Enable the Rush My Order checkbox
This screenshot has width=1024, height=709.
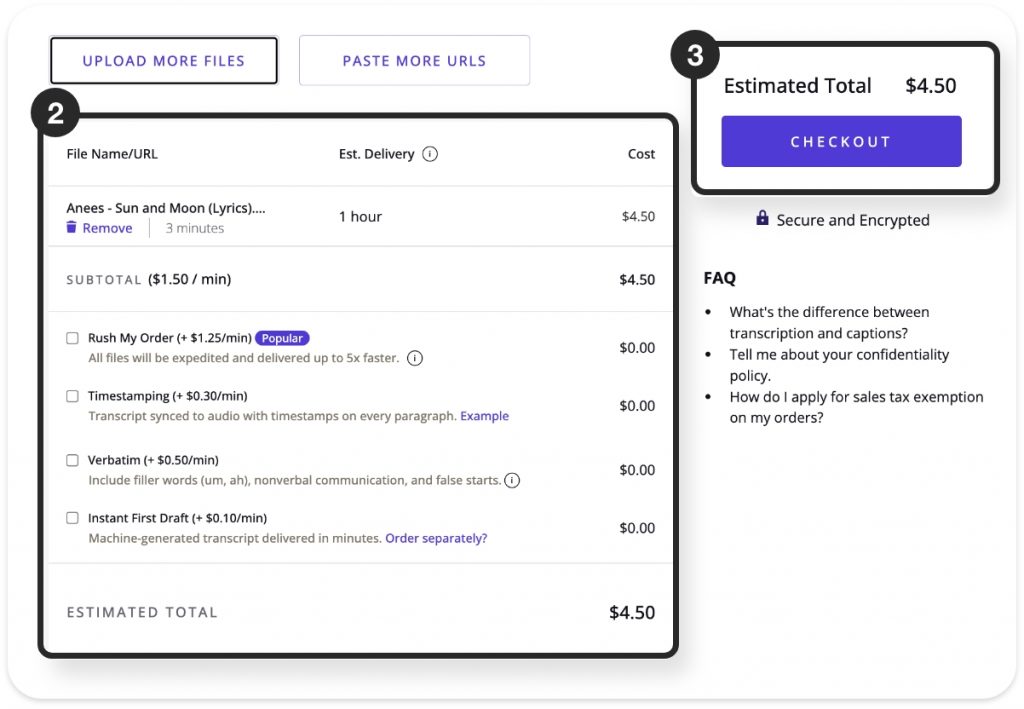[x=72, y=338]
